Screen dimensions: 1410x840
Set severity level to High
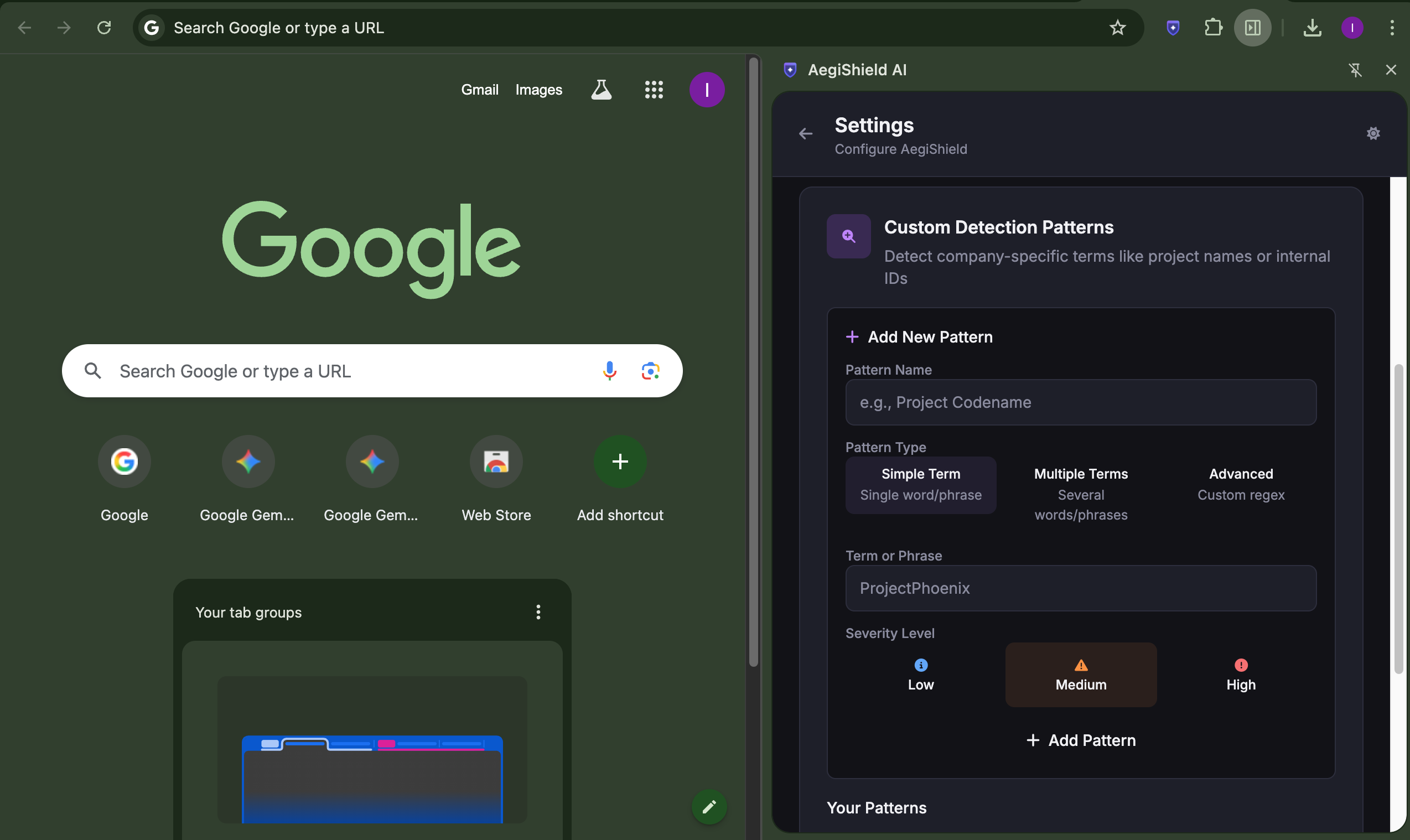1241,674
